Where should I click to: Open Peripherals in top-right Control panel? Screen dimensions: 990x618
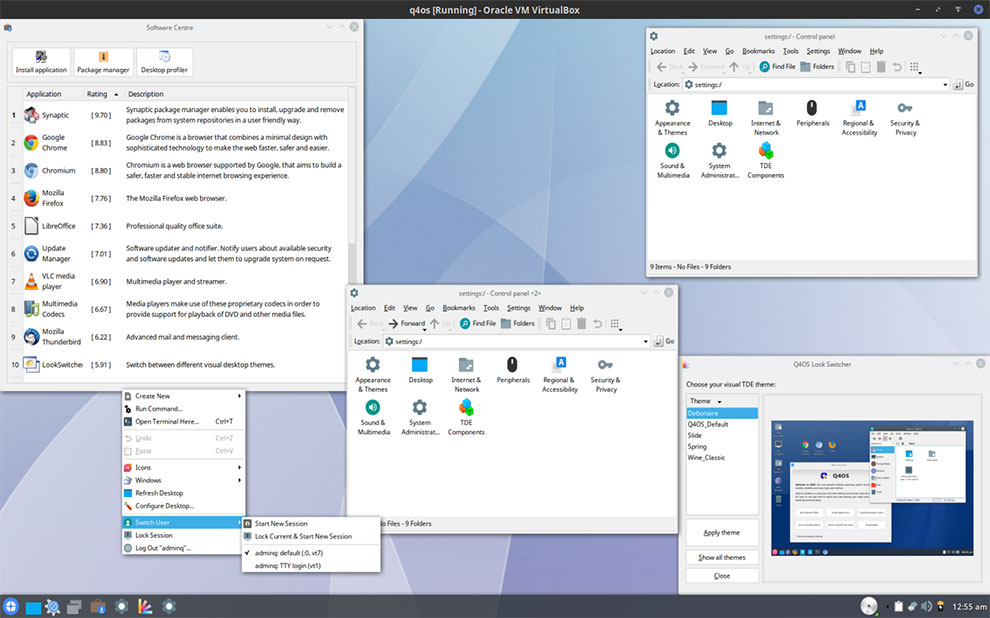[813, 113]
